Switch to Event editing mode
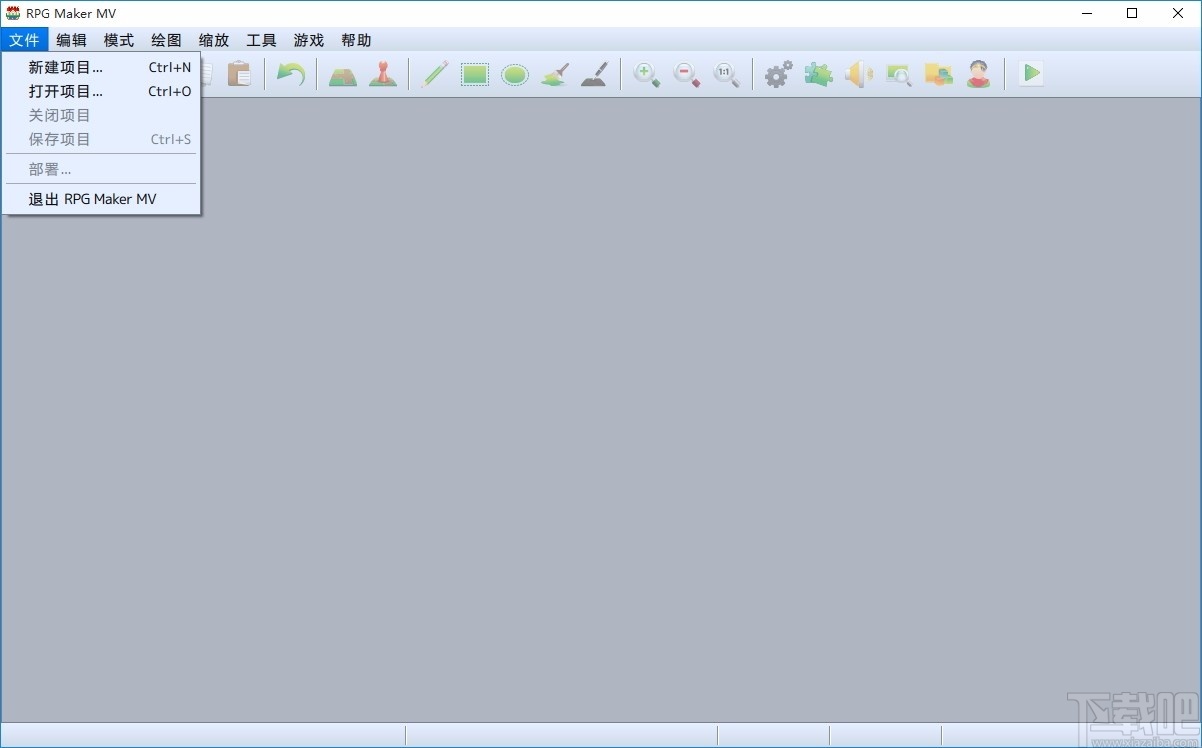Screen dimensions: 1202x748 click(x=383, y=73)
